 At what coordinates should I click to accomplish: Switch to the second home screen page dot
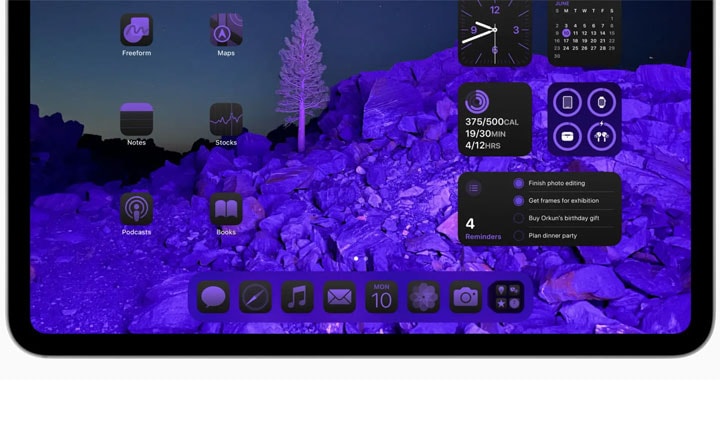366,259
